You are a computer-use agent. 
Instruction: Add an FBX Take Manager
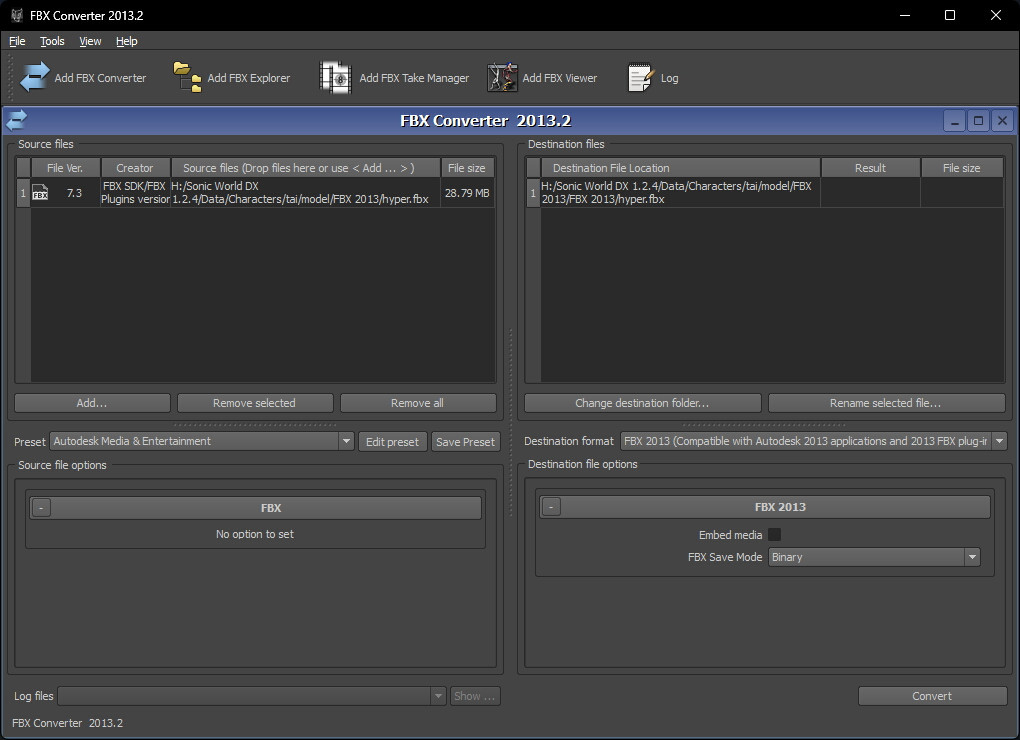pyautogui.click(x=395, y=77)
